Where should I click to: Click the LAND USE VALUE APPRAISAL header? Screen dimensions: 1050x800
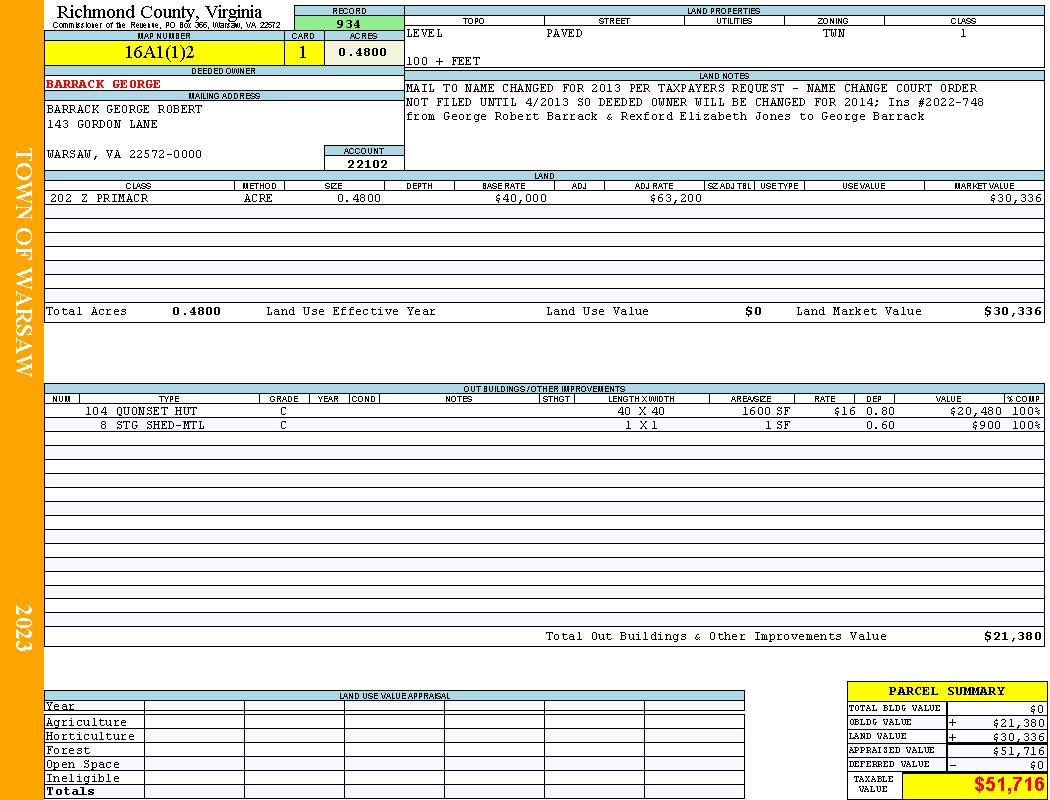[x=394, y=696]
